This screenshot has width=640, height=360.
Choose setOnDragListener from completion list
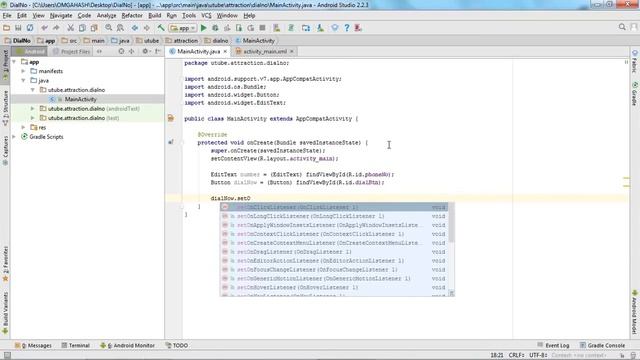pyautogui.click(x=334, y=252)
